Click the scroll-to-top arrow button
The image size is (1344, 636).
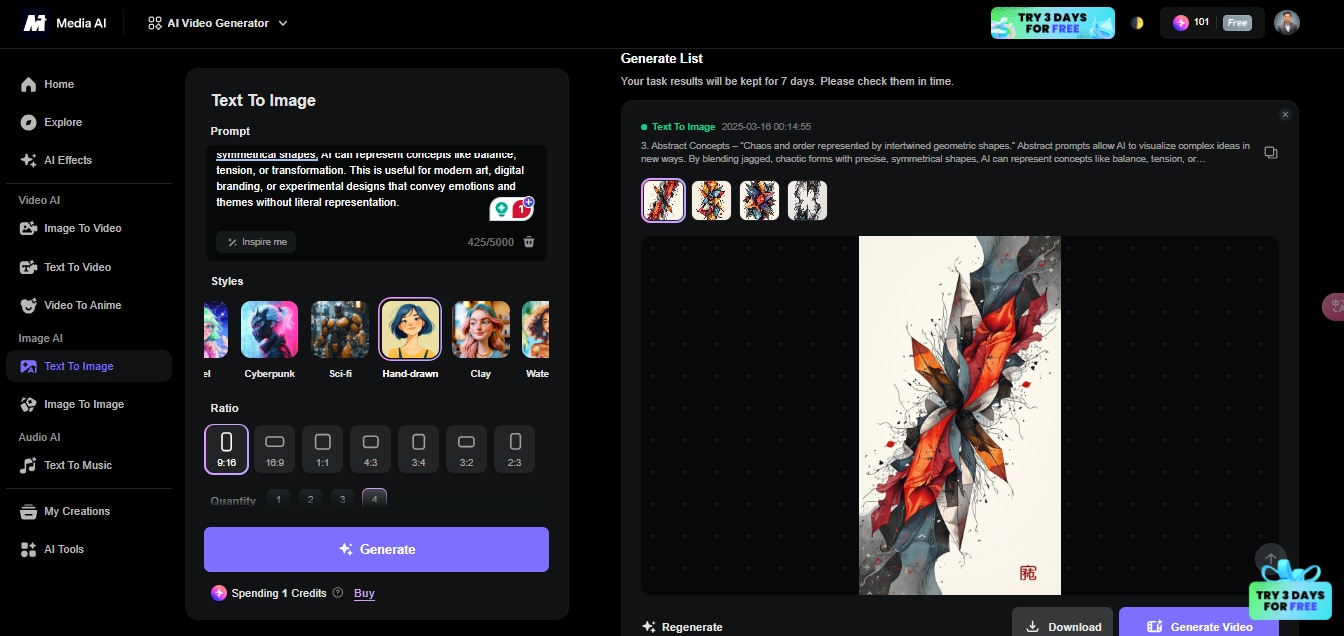[x=1270, y=559]
